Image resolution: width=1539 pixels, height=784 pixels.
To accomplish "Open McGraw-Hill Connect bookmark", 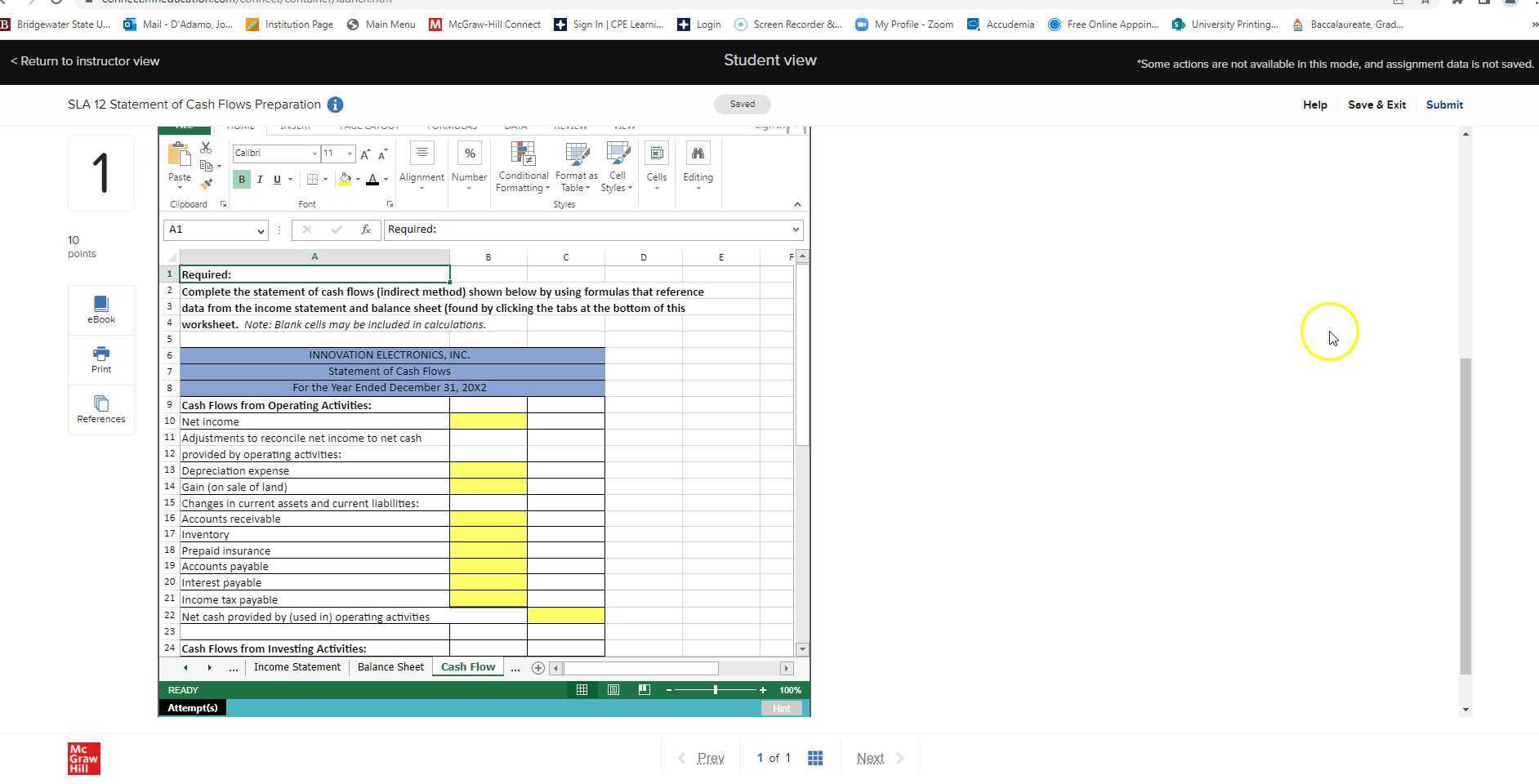I will pyautogui.click(x=484, y=24).
